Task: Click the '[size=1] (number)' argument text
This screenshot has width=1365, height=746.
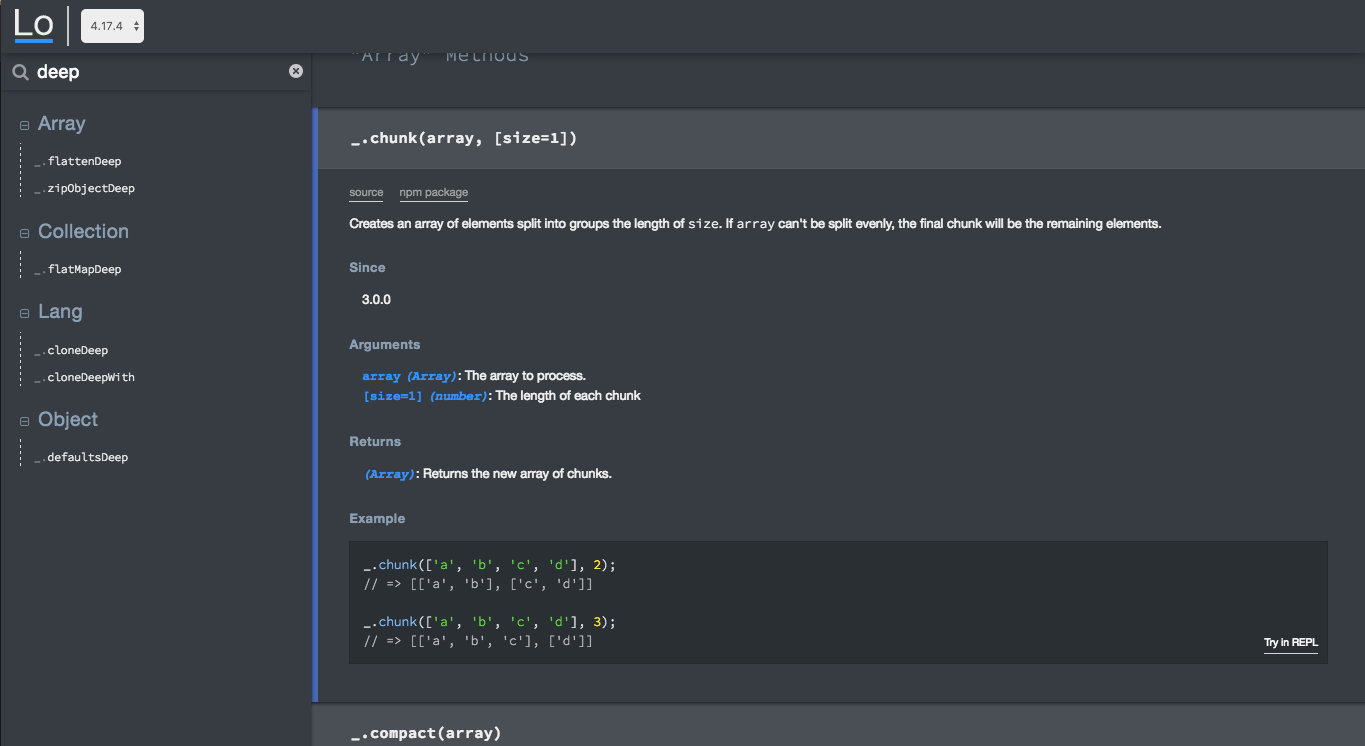Action: 425,396
